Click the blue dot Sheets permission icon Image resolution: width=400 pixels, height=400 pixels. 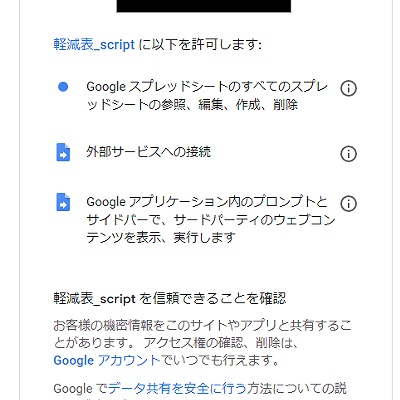point(63,87)
